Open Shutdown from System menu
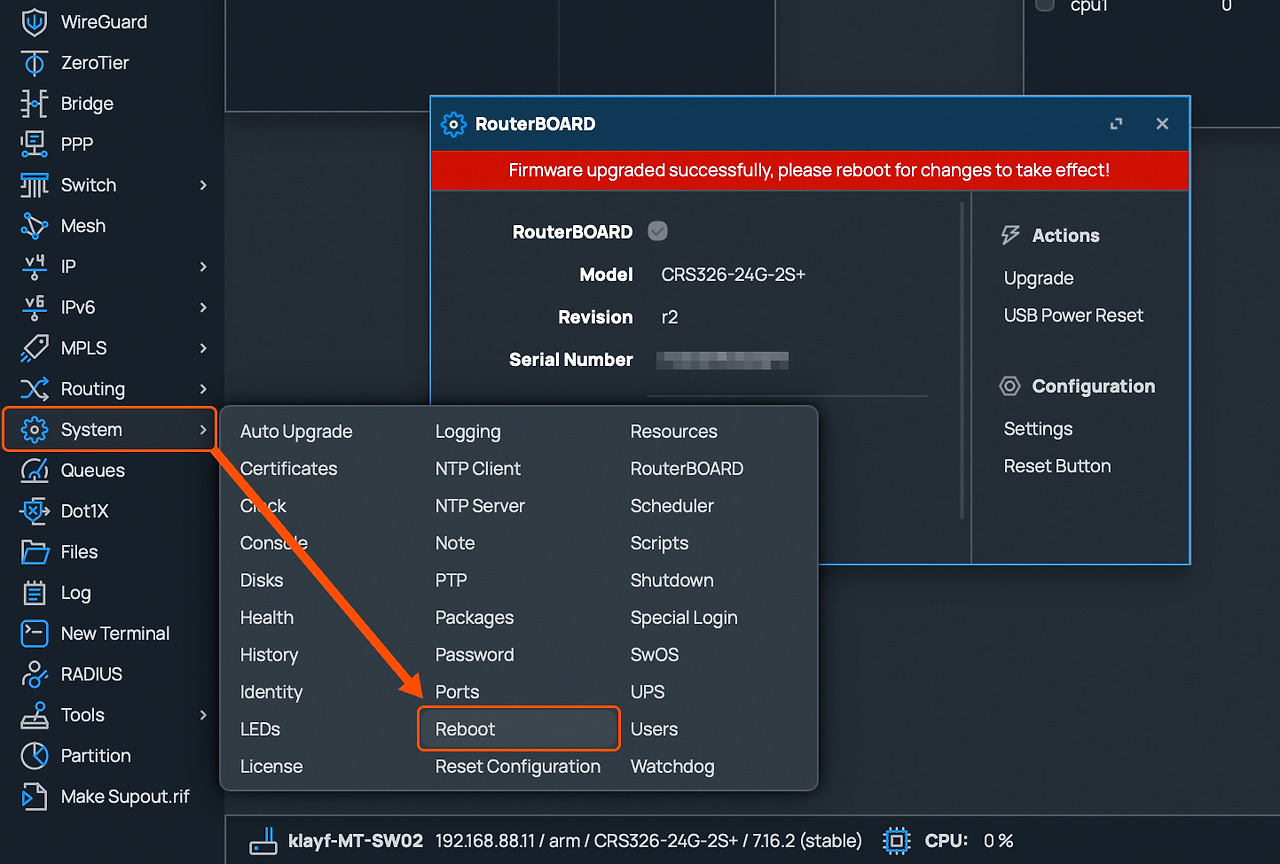Image resolution: width=1280 pixels, height=864 pixels. pyautogui.click(x=672, y=581)
